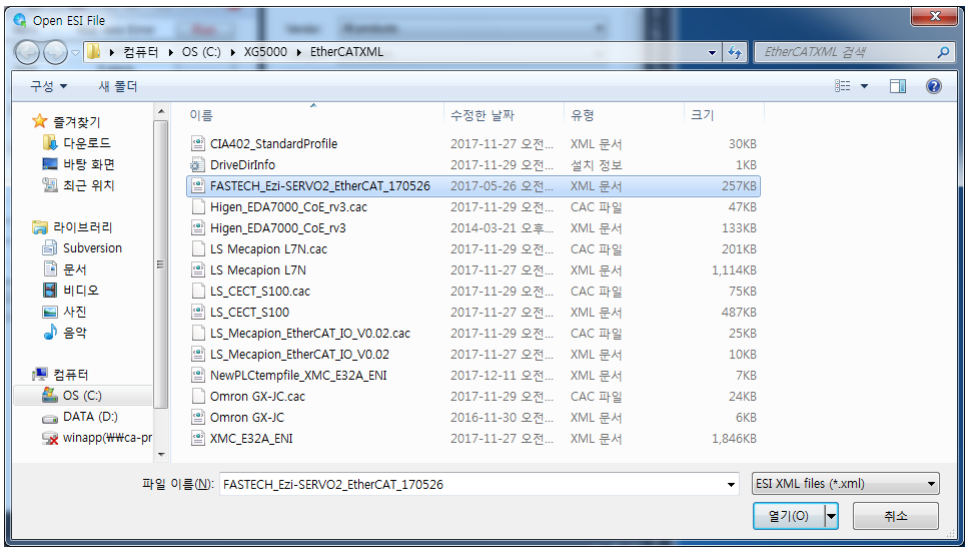972x554 pixels.
Task: Open help with the question mark icon
Action: 934,86
